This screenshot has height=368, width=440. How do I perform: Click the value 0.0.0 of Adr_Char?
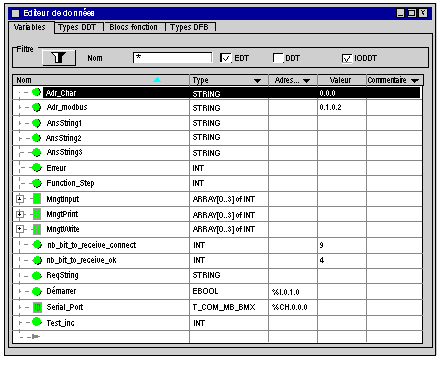click(327, 93)
